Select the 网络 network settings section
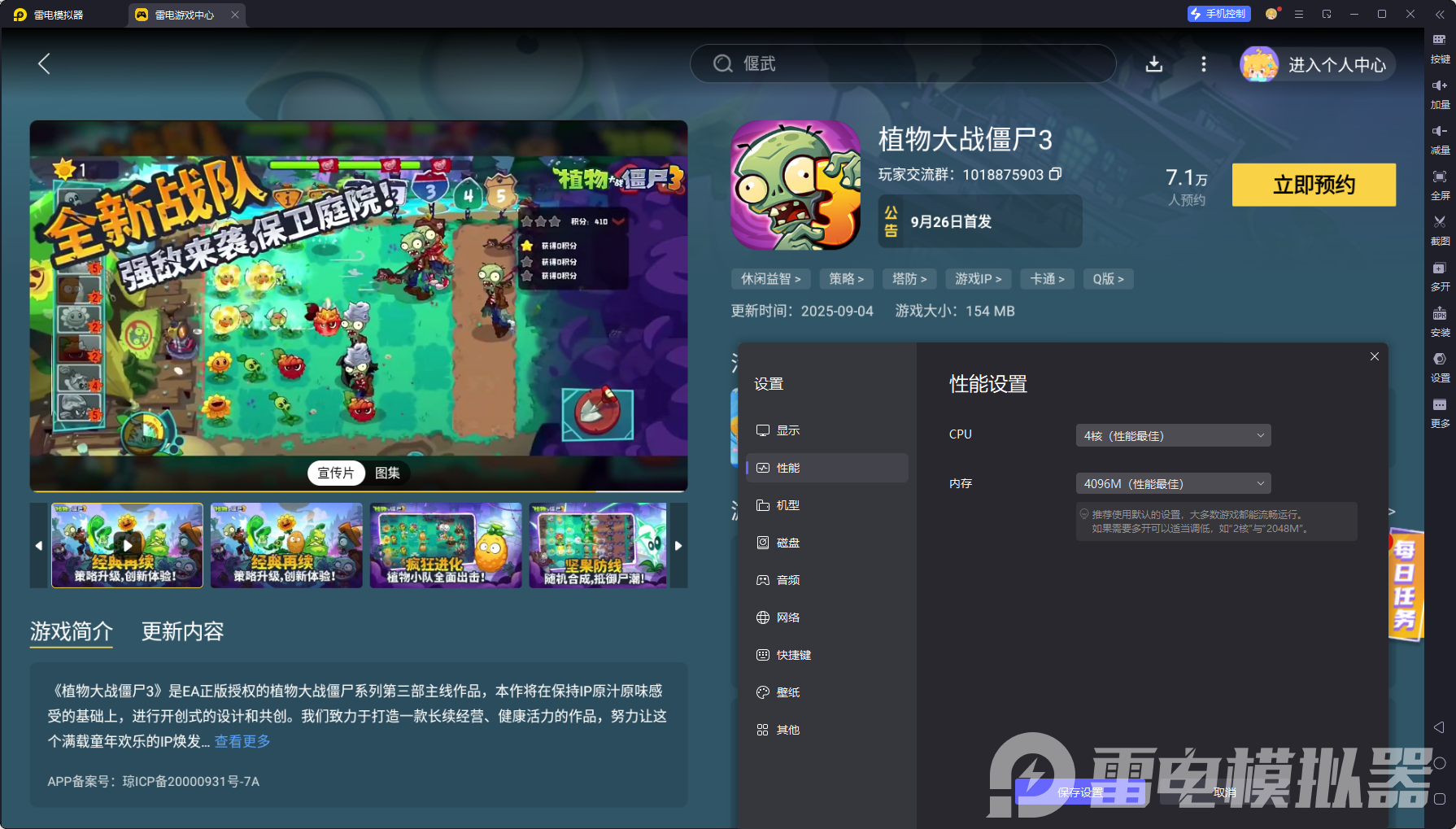The height and width of the screenshot is (829, 1456). click(827, 617)
